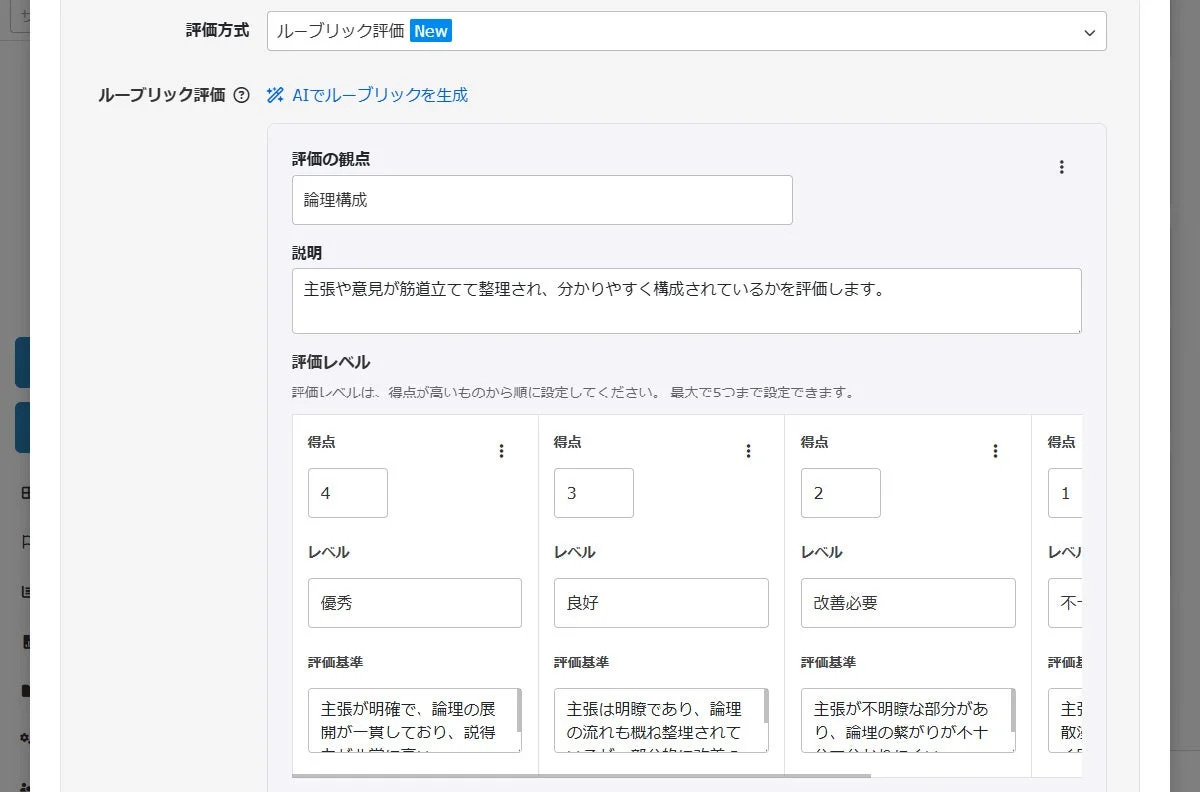Open the 評価方式 selection dropdown
Image resolution: width=1200 pixels, height=792 pixels.
tap(687, 31)
